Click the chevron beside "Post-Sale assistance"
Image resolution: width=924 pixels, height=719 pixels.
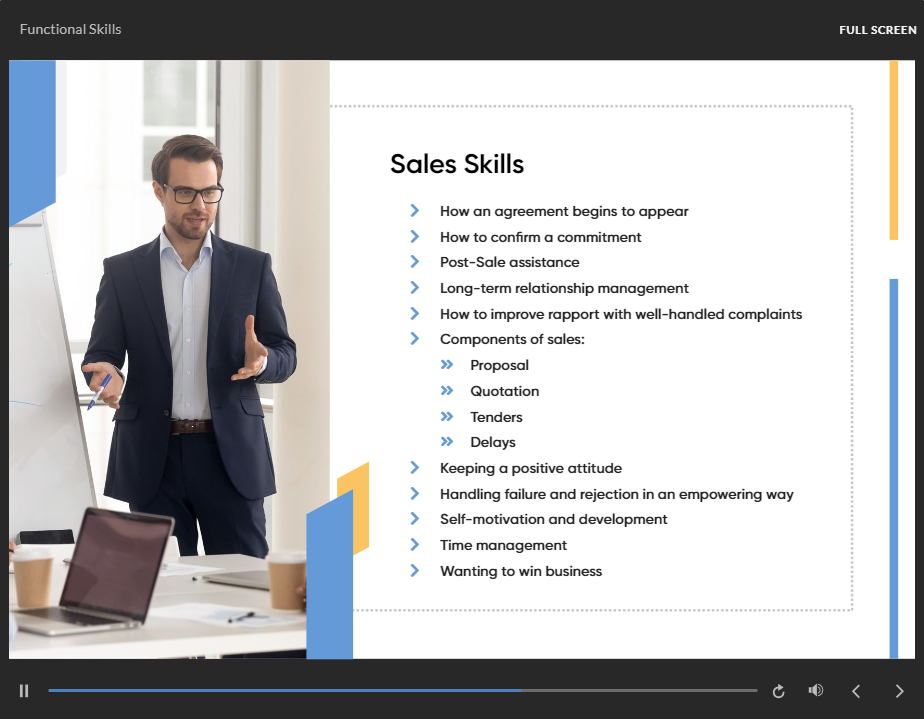pyautogui.click(x=416, y=262)
